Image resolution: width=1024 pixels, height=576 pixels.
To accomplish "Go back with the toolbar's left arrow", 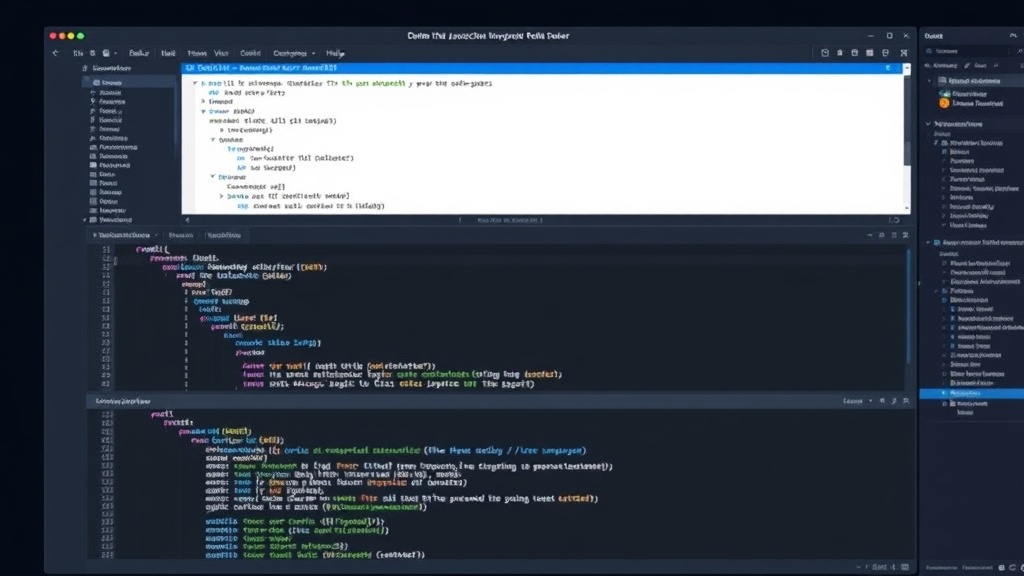I will [x=56, y=54].
